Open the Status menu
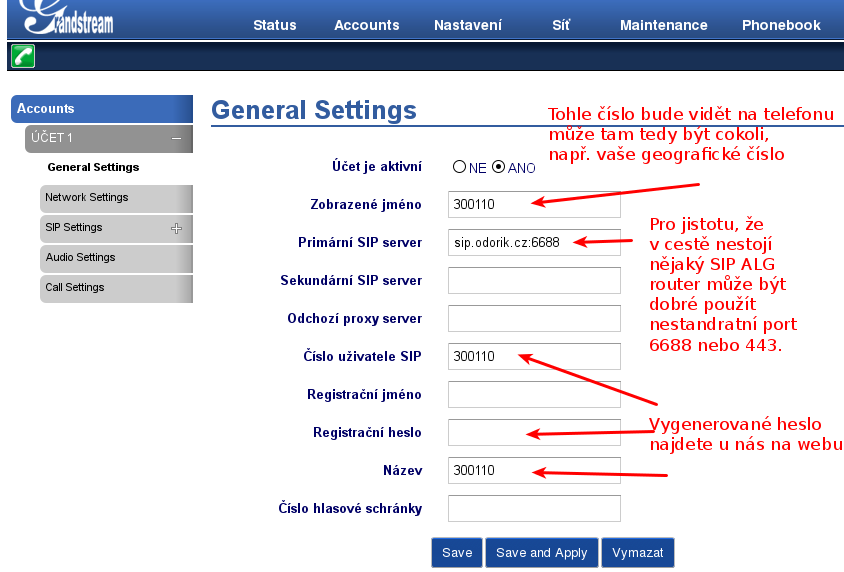This screenshot has height=572, width=844. click(x=274, y=25)
